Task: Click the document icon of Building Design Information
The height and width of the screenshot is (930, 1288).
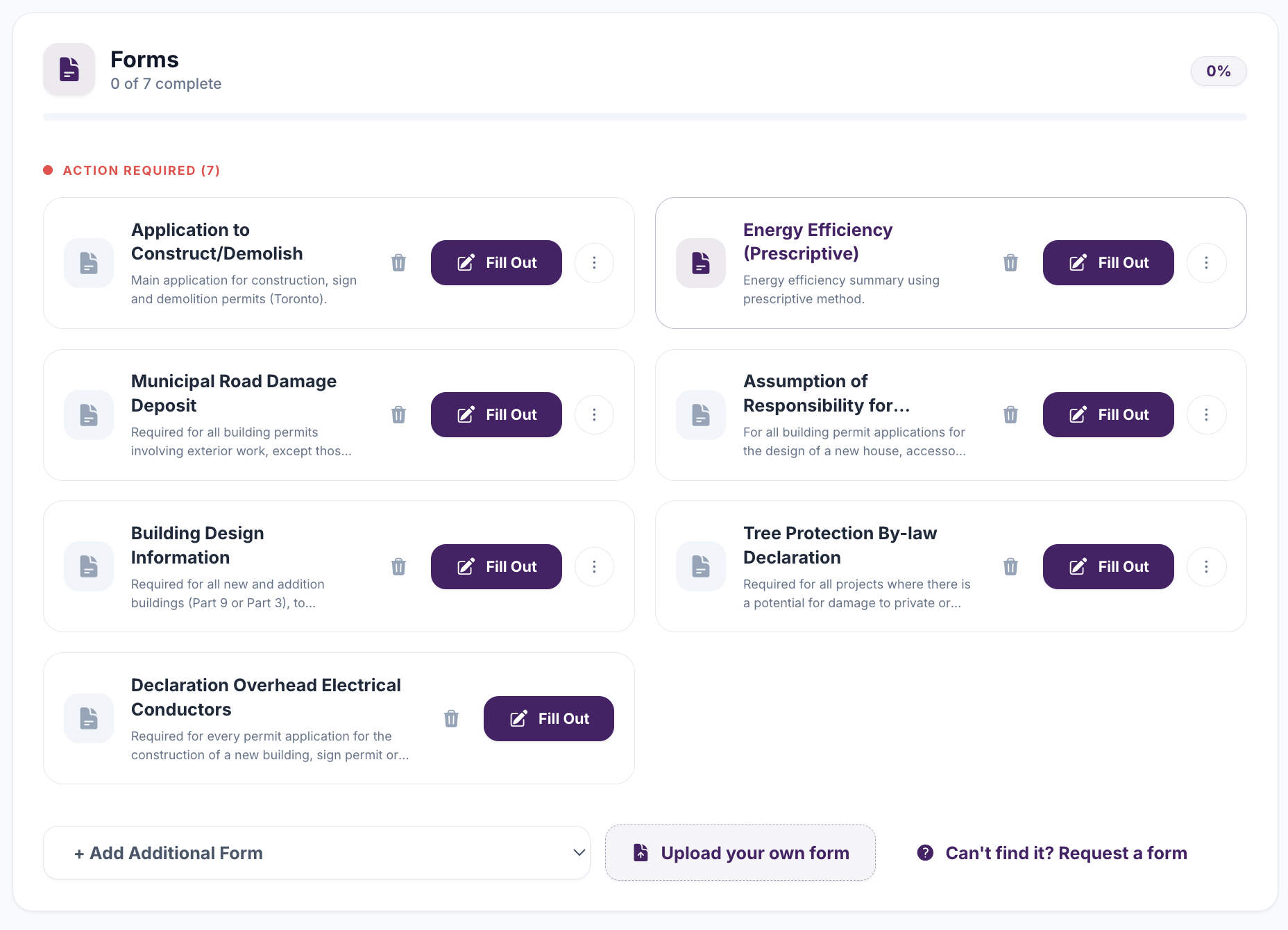Action: (89, 567)
